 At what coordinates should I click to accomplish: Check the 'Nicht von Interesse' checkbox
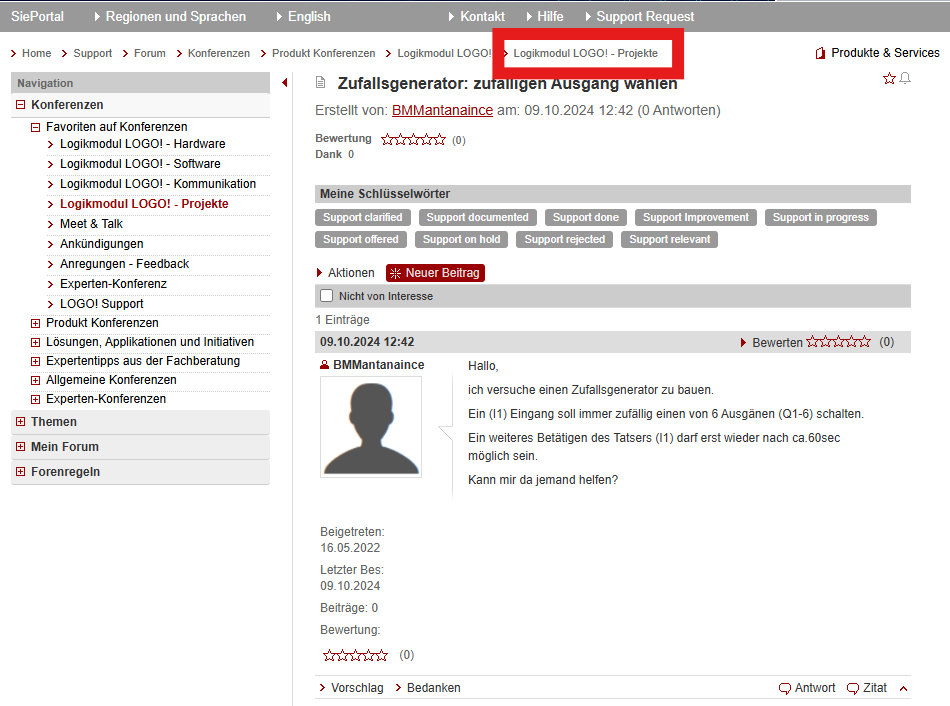(x=326, y=296)
